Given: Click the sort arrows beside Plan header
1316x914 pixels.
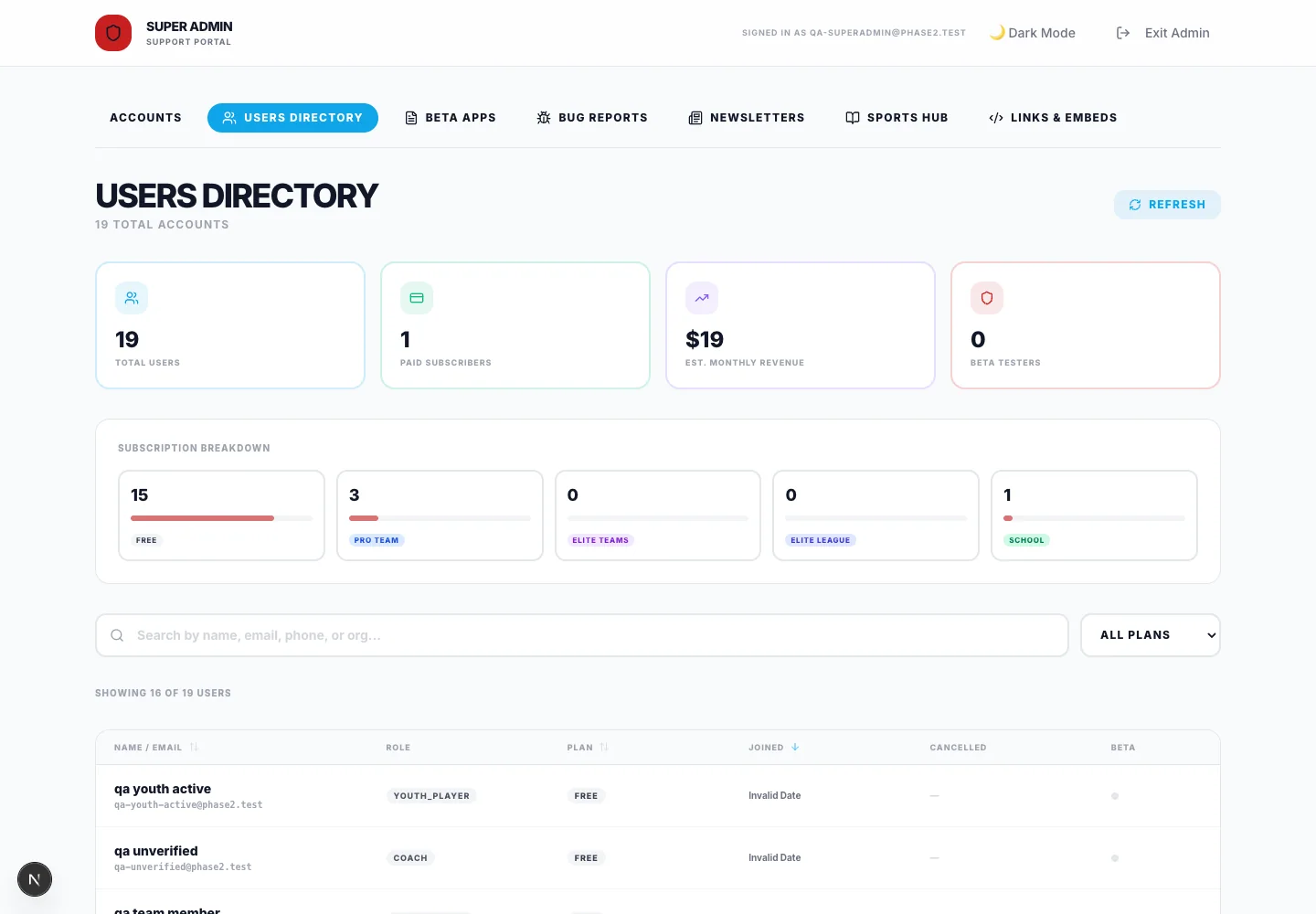Looking at the screenshot, I should click(x=604, y=747).
